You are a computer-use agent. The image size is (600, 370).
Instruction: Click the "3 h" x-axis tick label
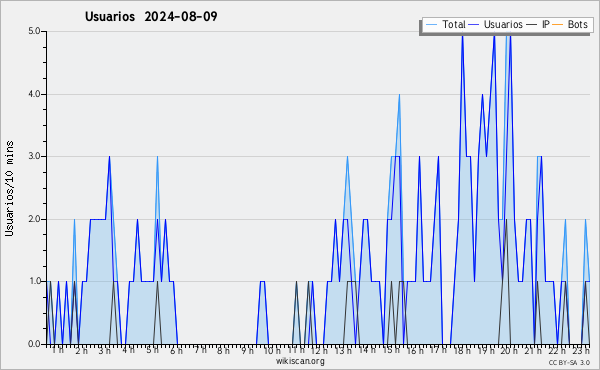coord(104,350)
